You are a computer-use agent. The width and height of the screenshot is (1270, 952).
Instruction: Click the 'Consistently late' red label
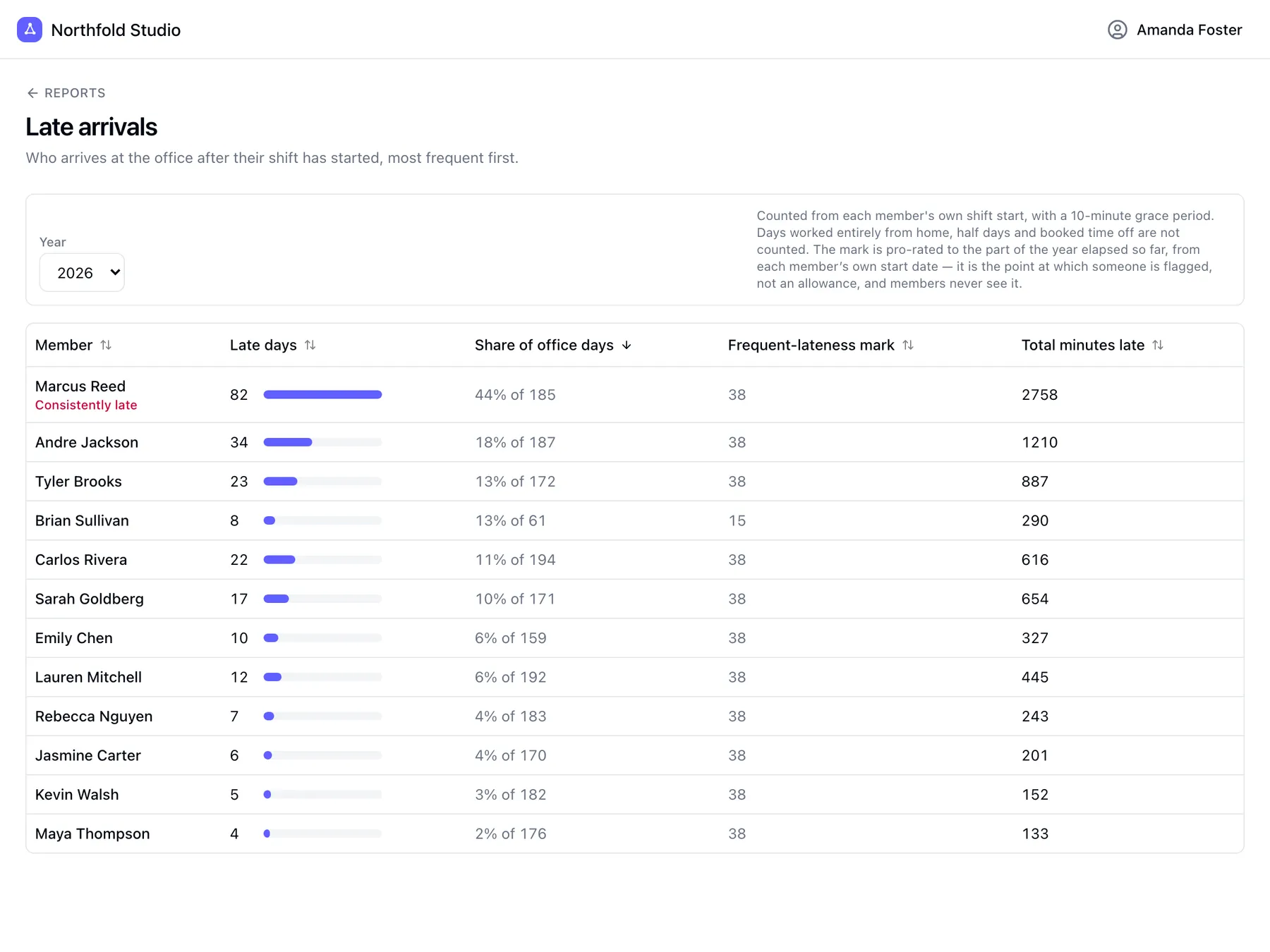86,405
